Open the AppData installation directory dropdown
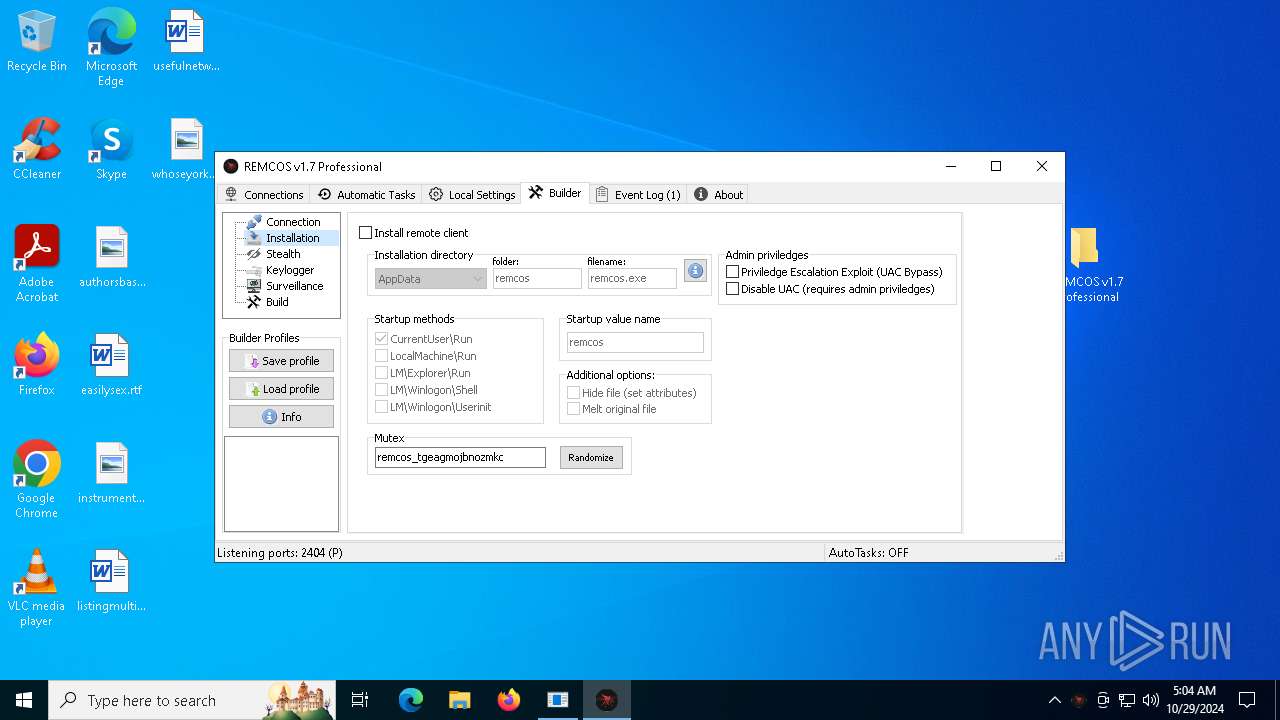This screenshot has height=720, width=1280. click(x=431, y=279)
